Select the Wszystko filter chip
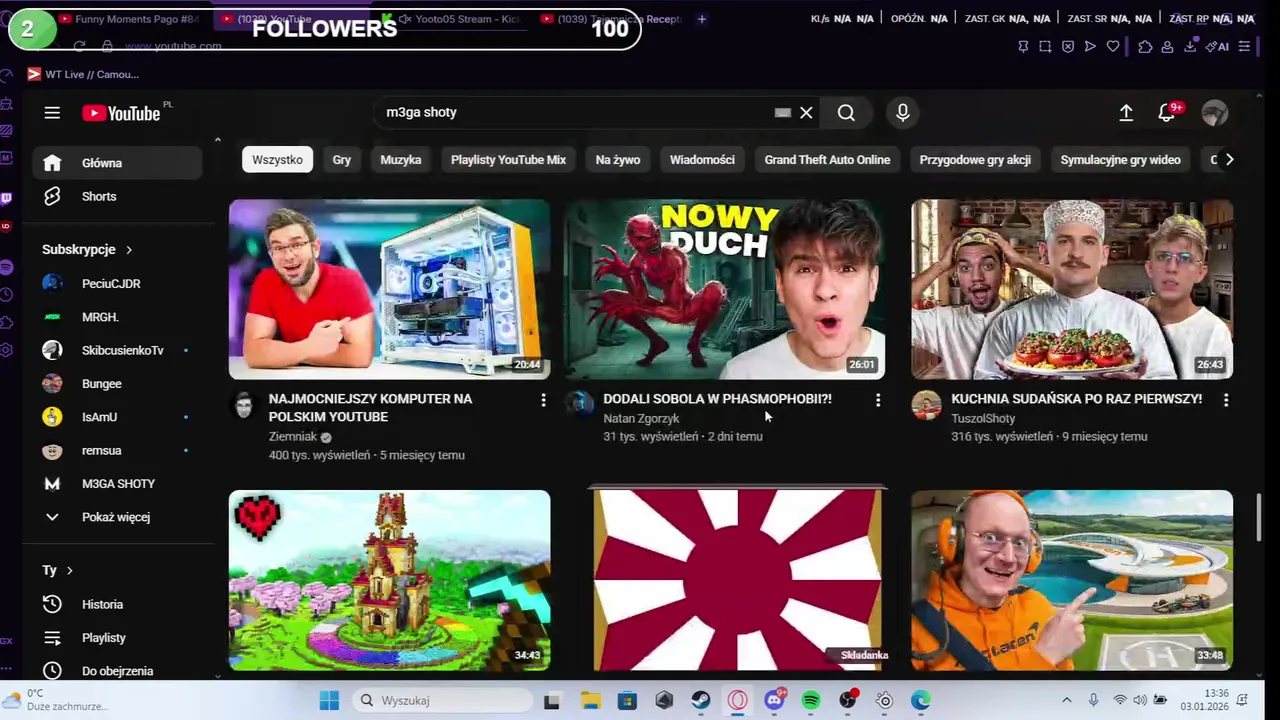The height and width of the screenshot is (720, 1280). tap(277, 160)
